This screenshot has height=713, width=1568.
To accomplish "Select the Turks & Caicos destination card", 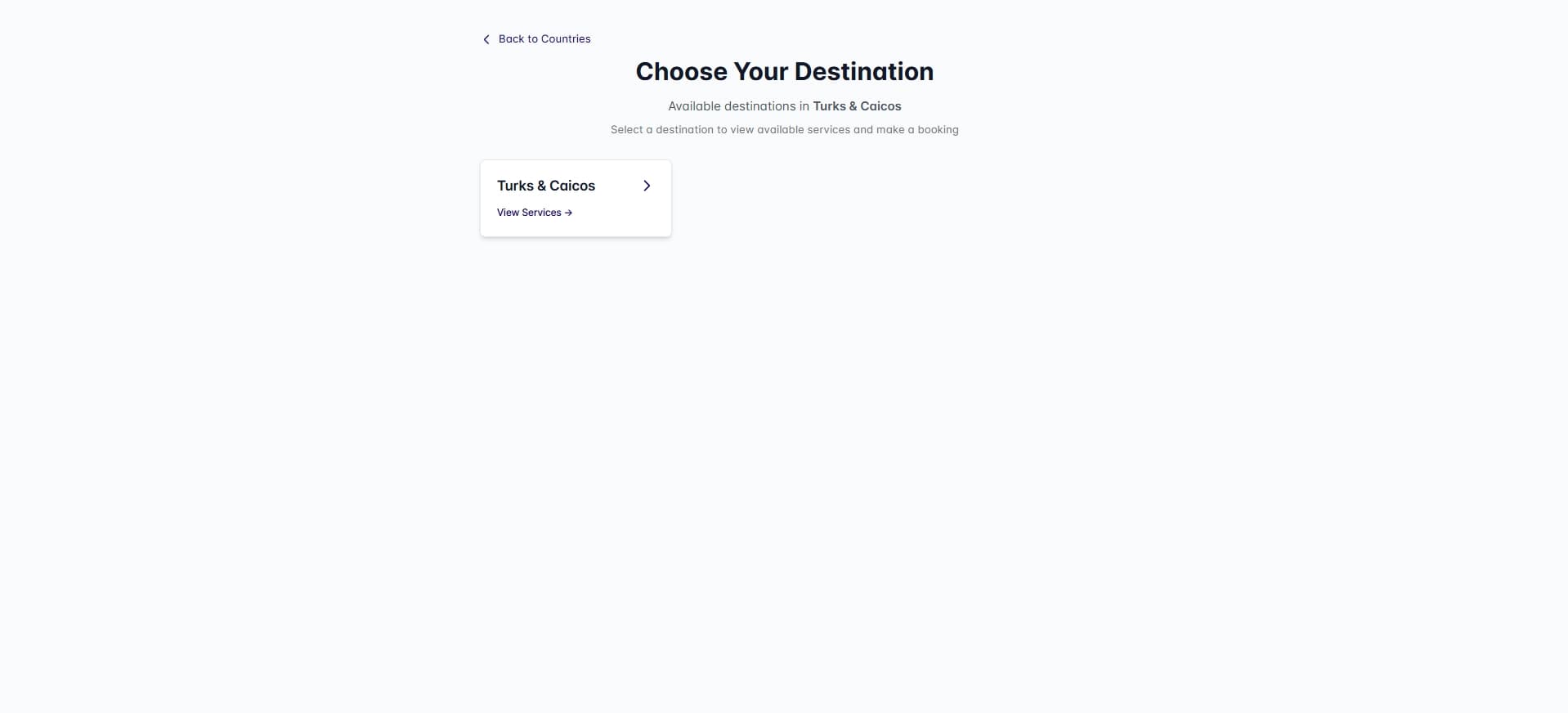I will coord(575,198).
